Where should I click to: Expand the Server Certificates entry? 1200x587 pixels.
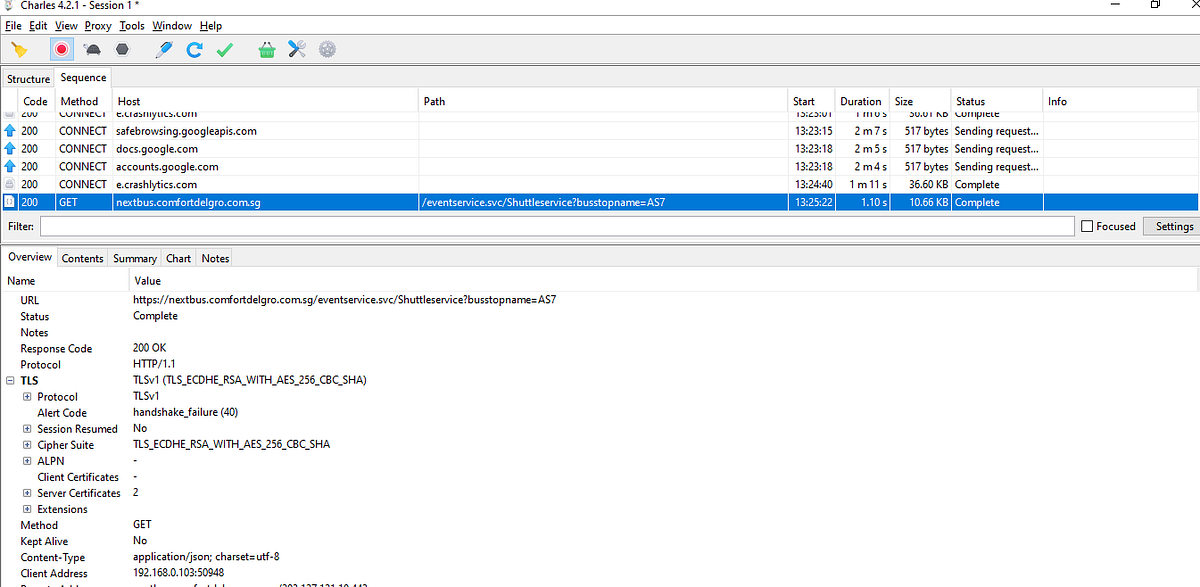[27, 492]
